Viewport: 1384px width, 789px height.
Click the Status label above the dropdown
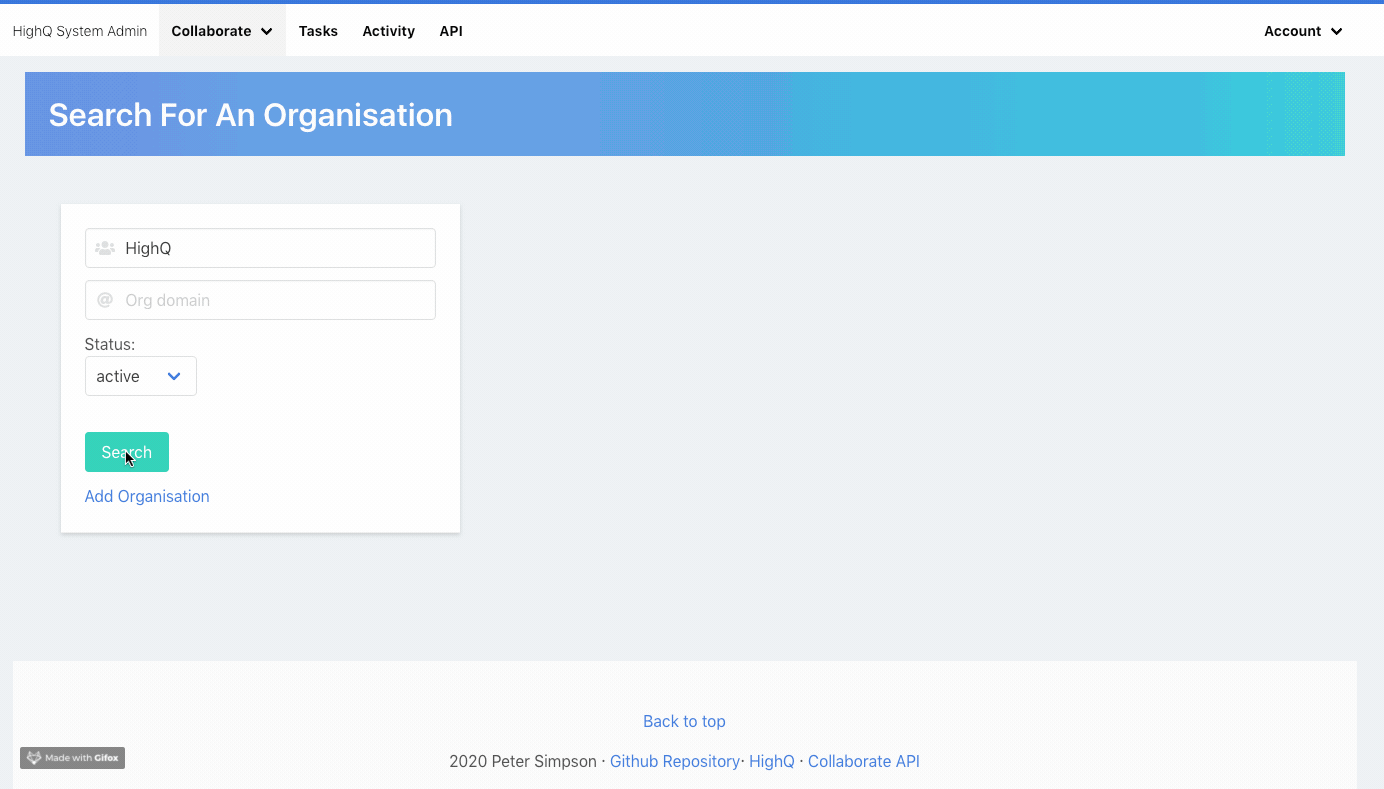point(110,344)
